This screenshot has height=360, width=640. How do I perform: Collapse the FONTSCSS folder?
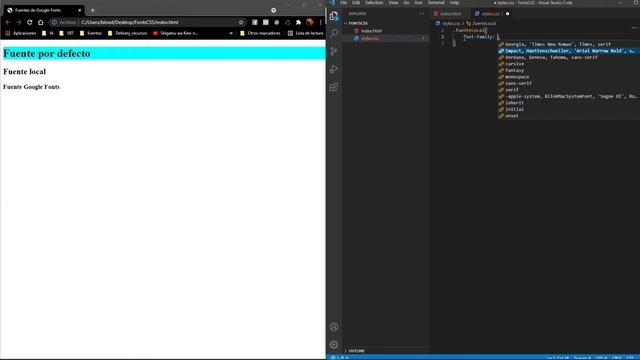click(x=356, y=23)
